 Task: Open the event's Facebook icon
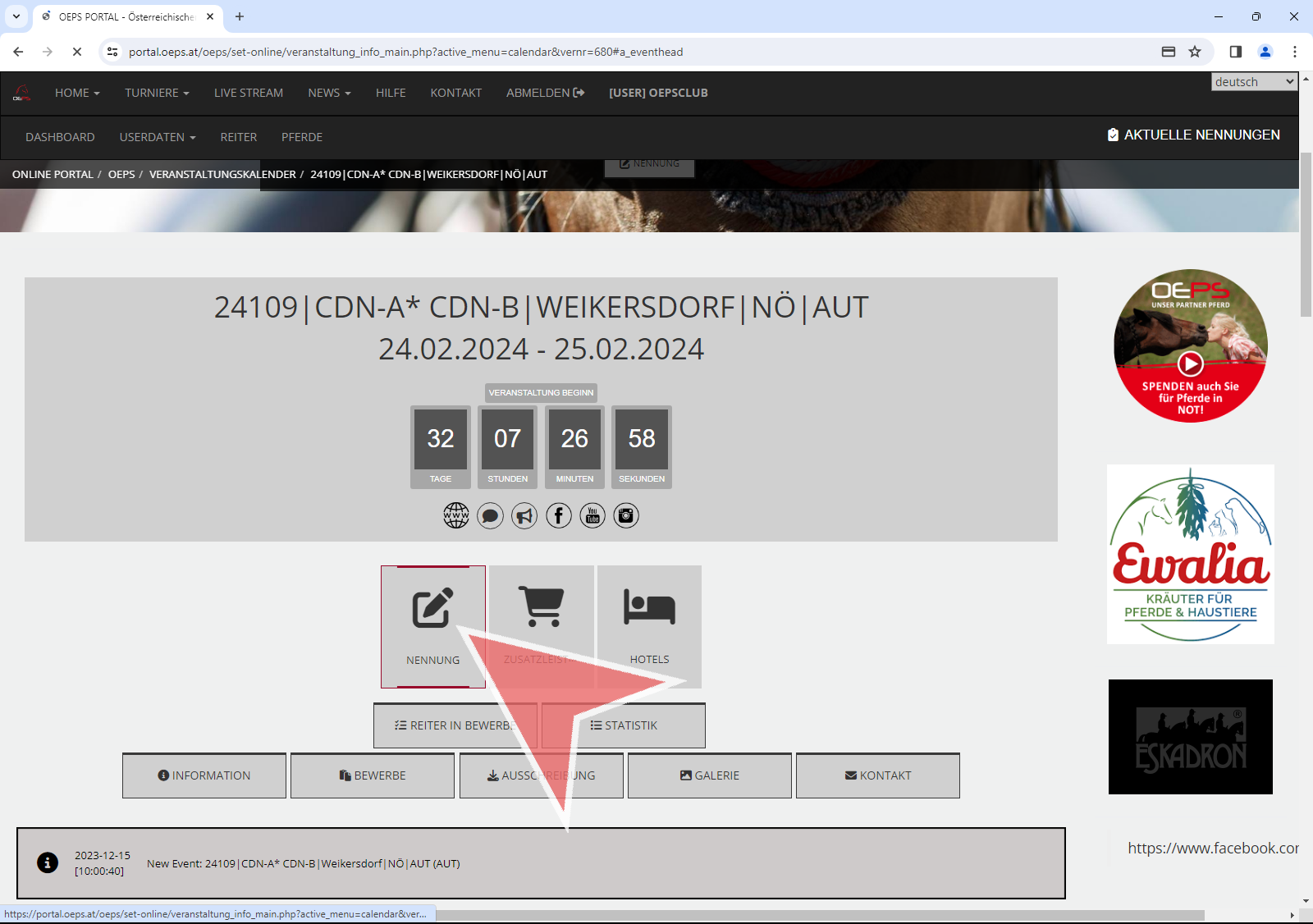coord(559,515)
